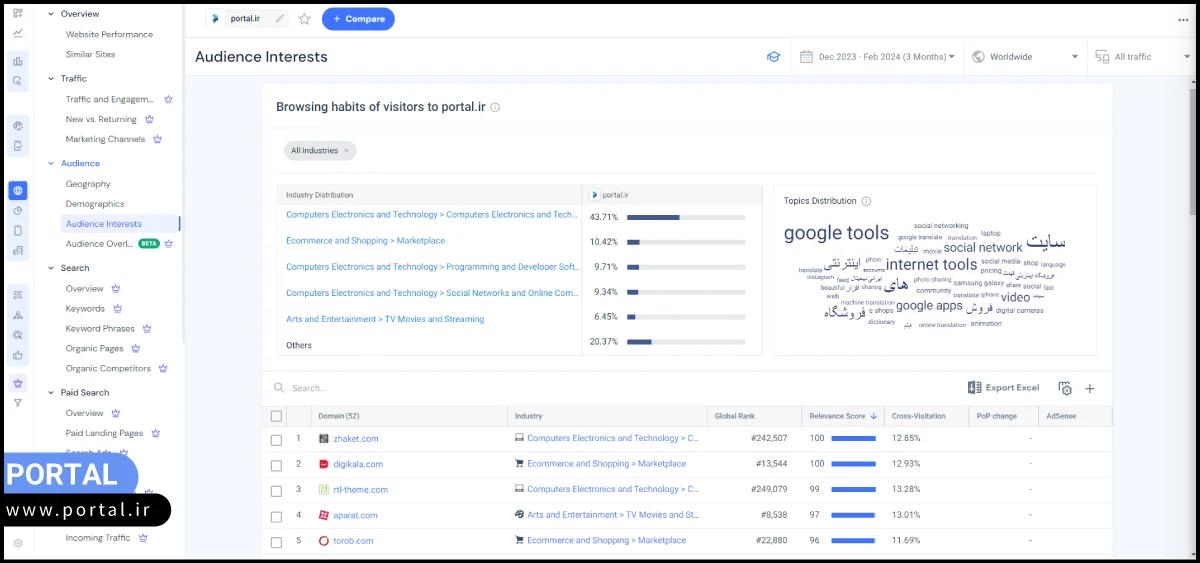
Task: Click the blue Compare button
Action: coord(358,19)
